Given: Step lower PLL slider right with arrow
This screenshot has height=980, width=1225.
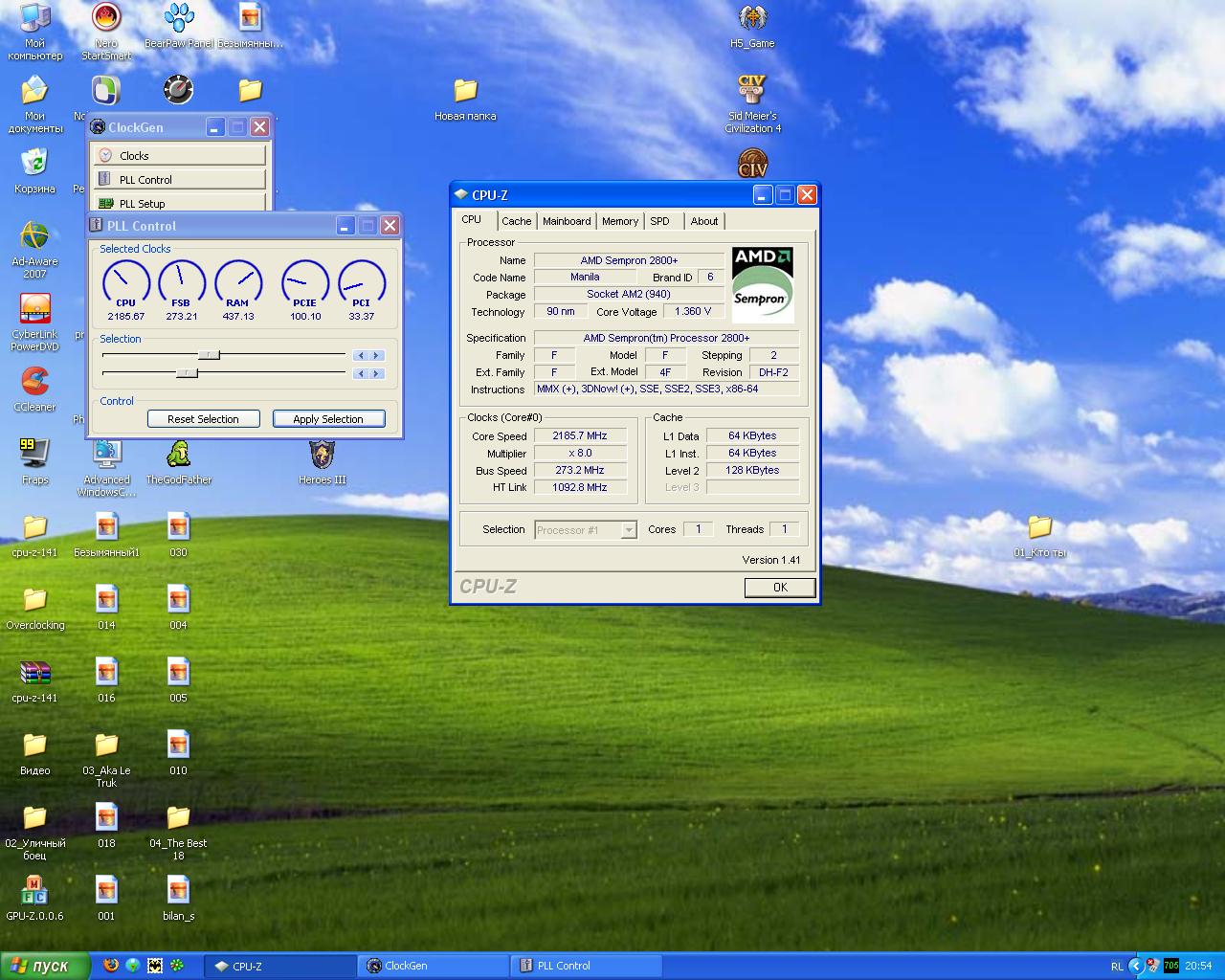Looking at the screenshot, I should (377, 373).
